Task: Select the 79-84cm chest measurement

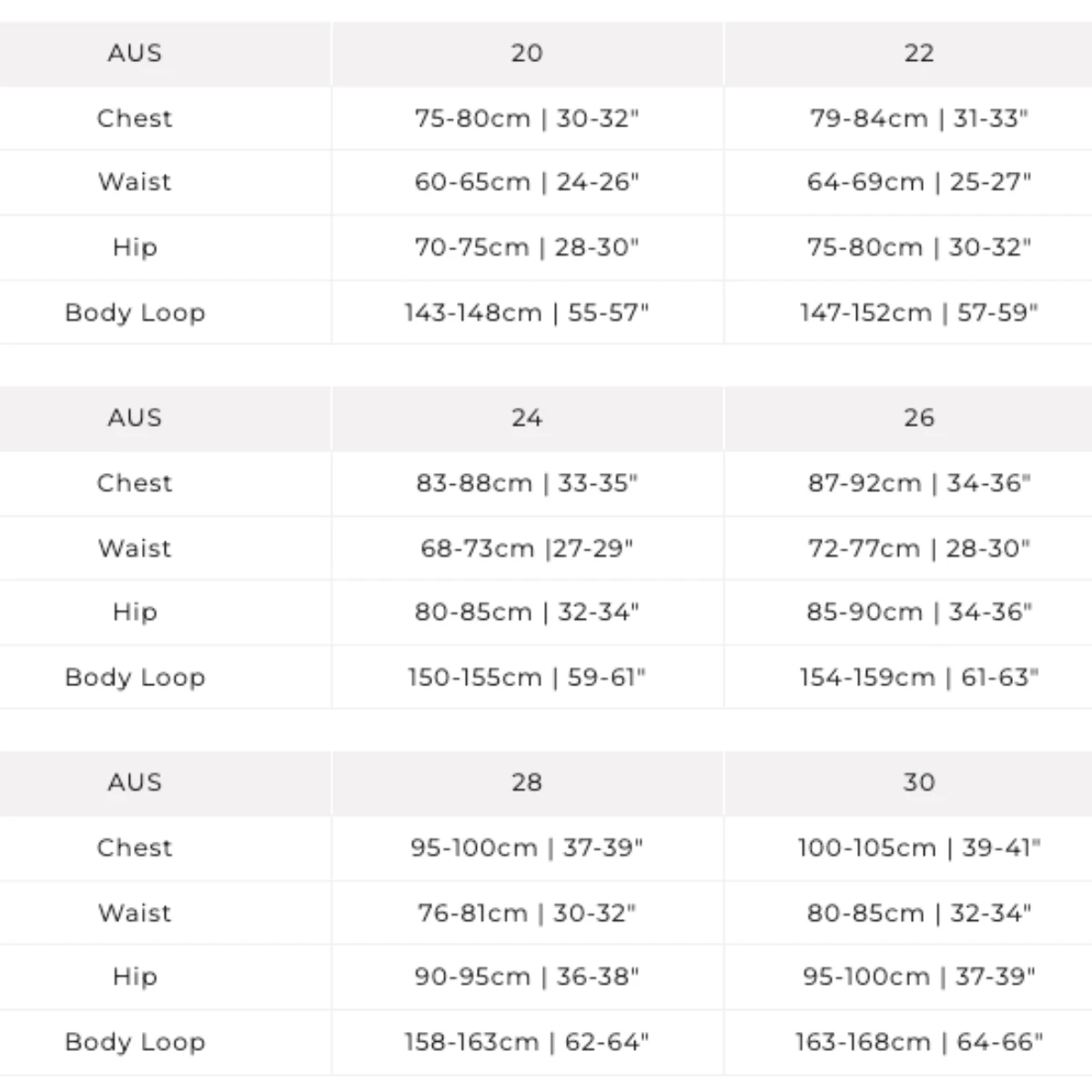Action: tap(919, 118)
